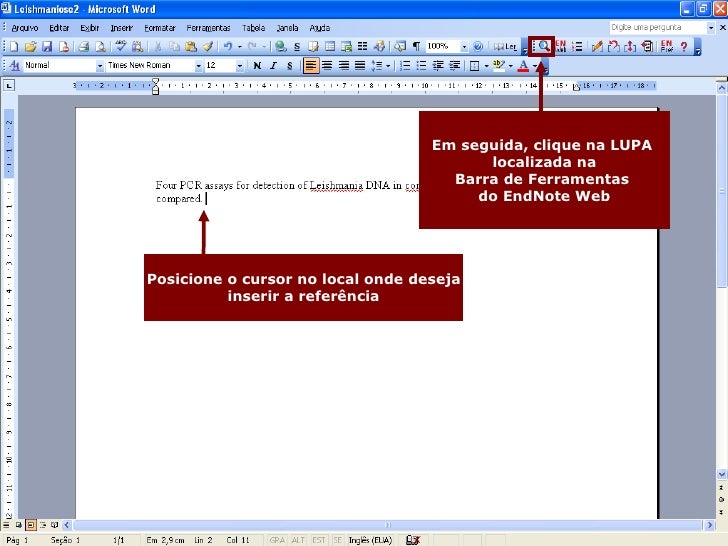Click the EndNote Find Citations magnifier
This screenshot has height=546, width=728.
click(x=544, y=46)
